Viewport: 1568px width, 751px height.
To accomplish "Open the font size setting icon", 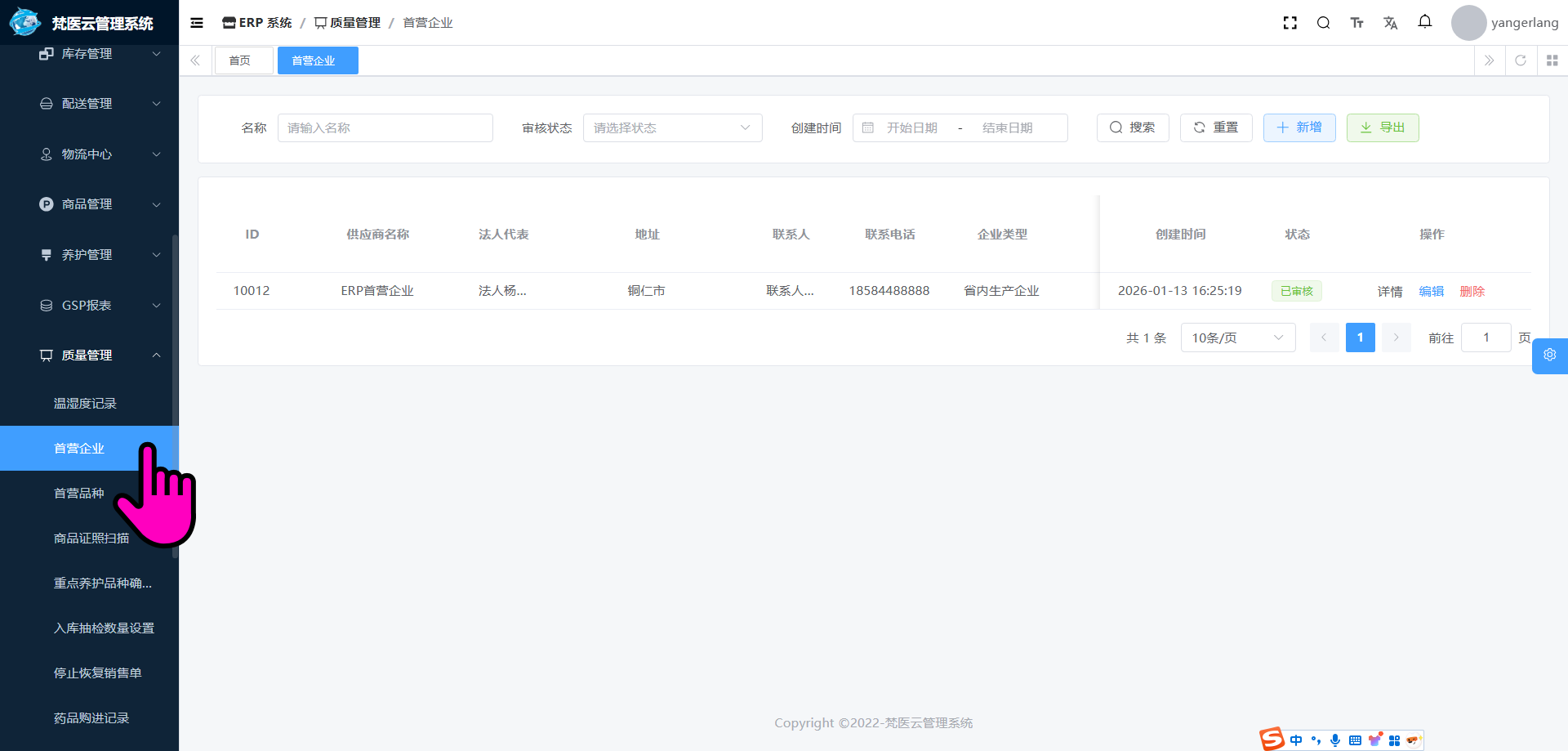I will (1356, 23).
